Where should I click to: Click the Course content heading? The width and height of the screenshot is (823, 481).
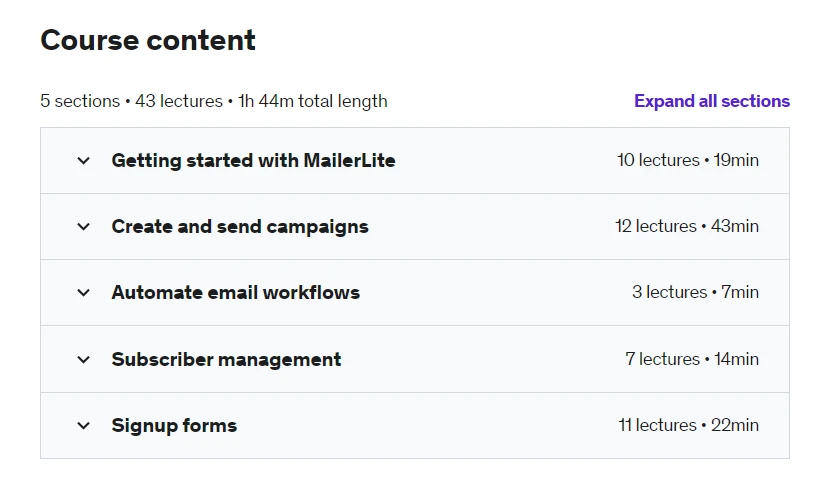click(x=148, y=41)
